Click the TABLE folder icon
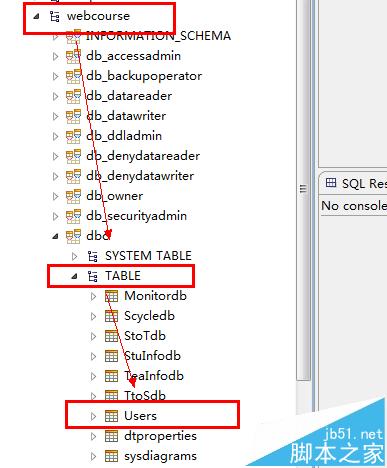This screenshot has height=468, width=387. coord(93,276)
